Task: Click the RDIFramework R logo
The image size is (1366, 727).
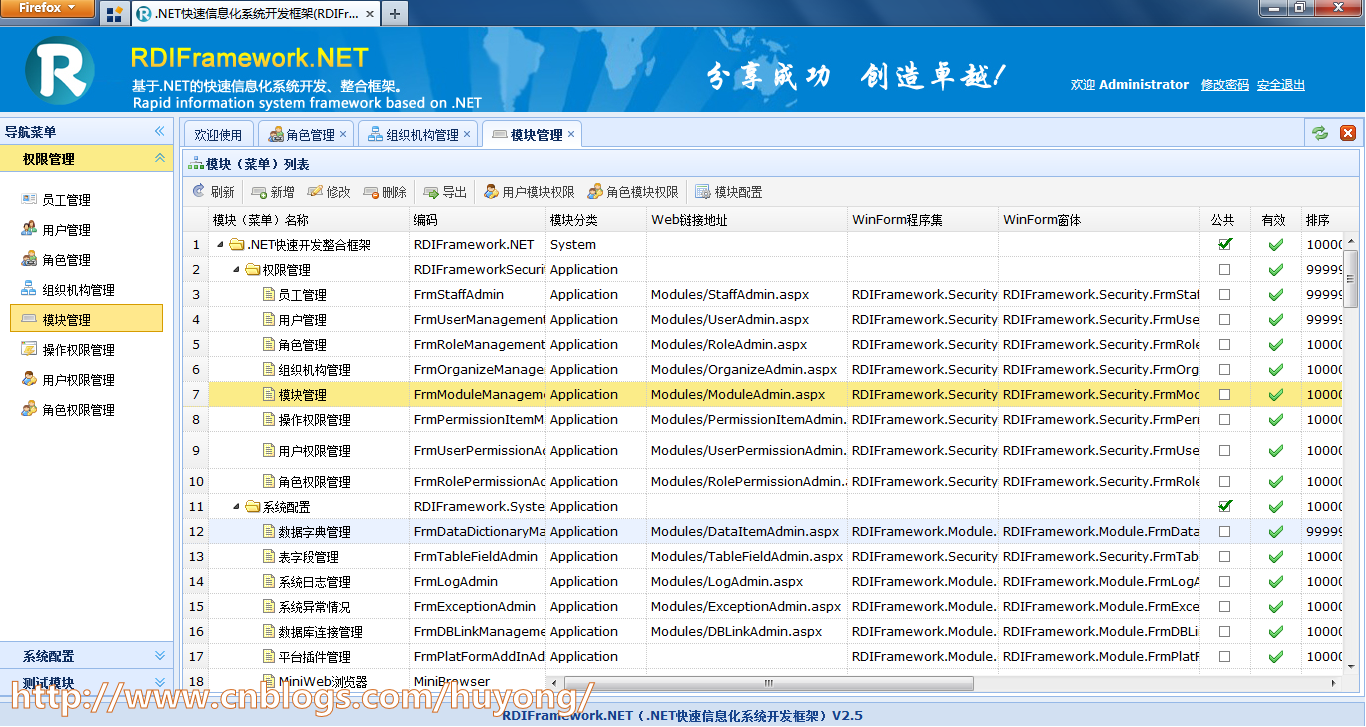Action: click(60, 69)
